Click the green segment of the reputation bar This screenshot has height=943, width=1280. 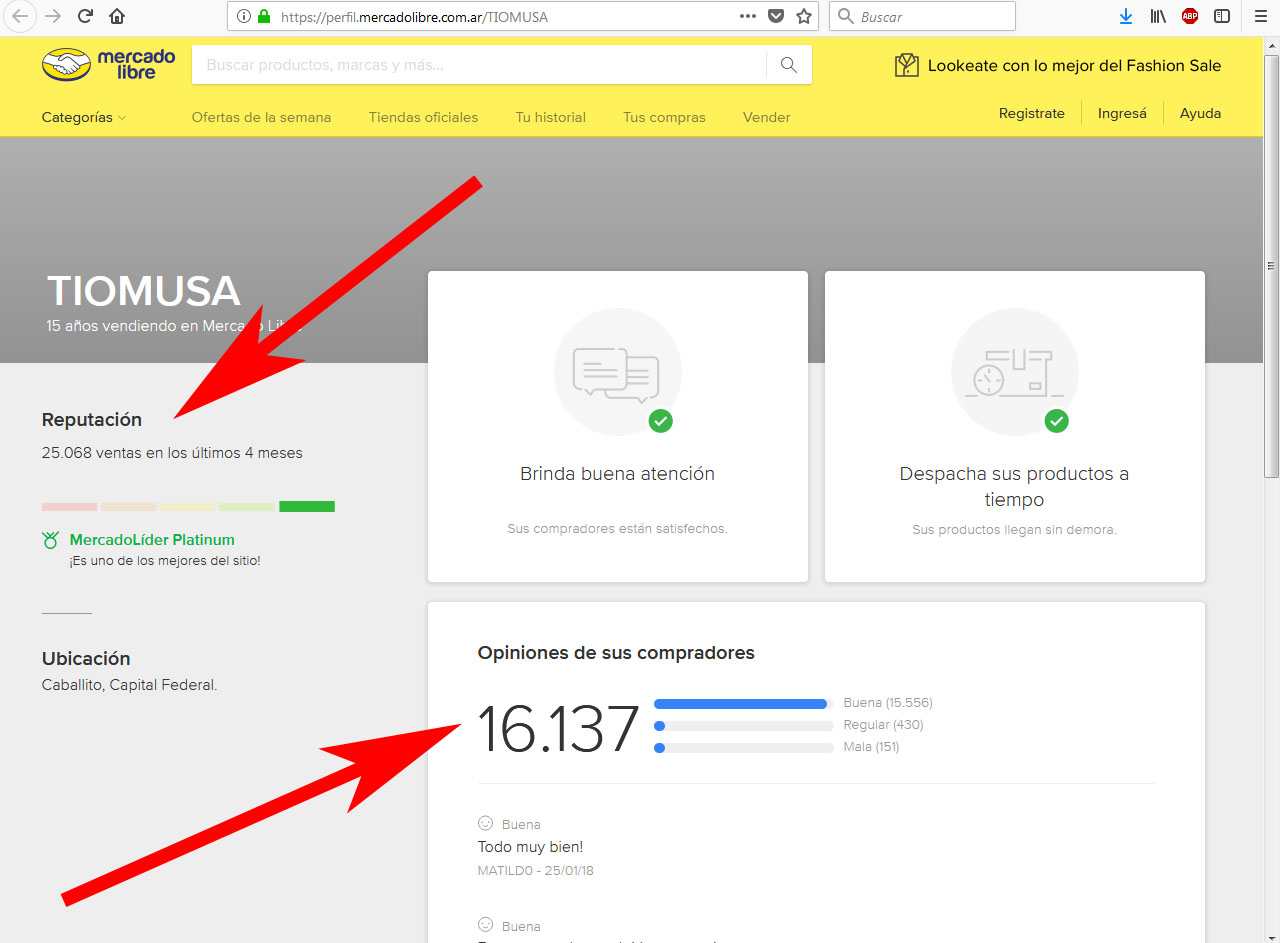[307, 506]
